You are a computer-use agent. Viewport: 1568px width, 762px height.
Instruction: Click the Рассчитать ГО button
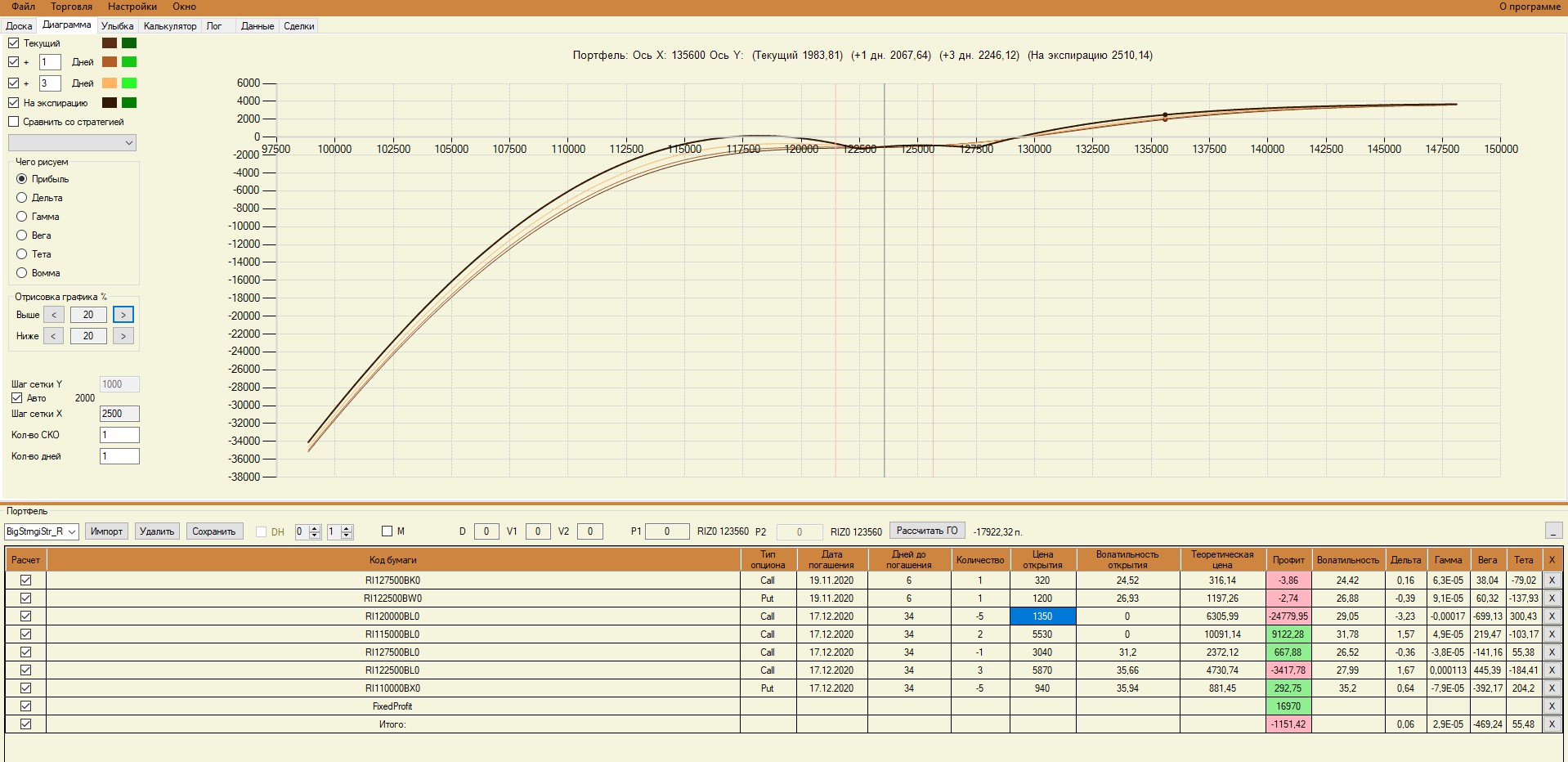coord(927,531)
